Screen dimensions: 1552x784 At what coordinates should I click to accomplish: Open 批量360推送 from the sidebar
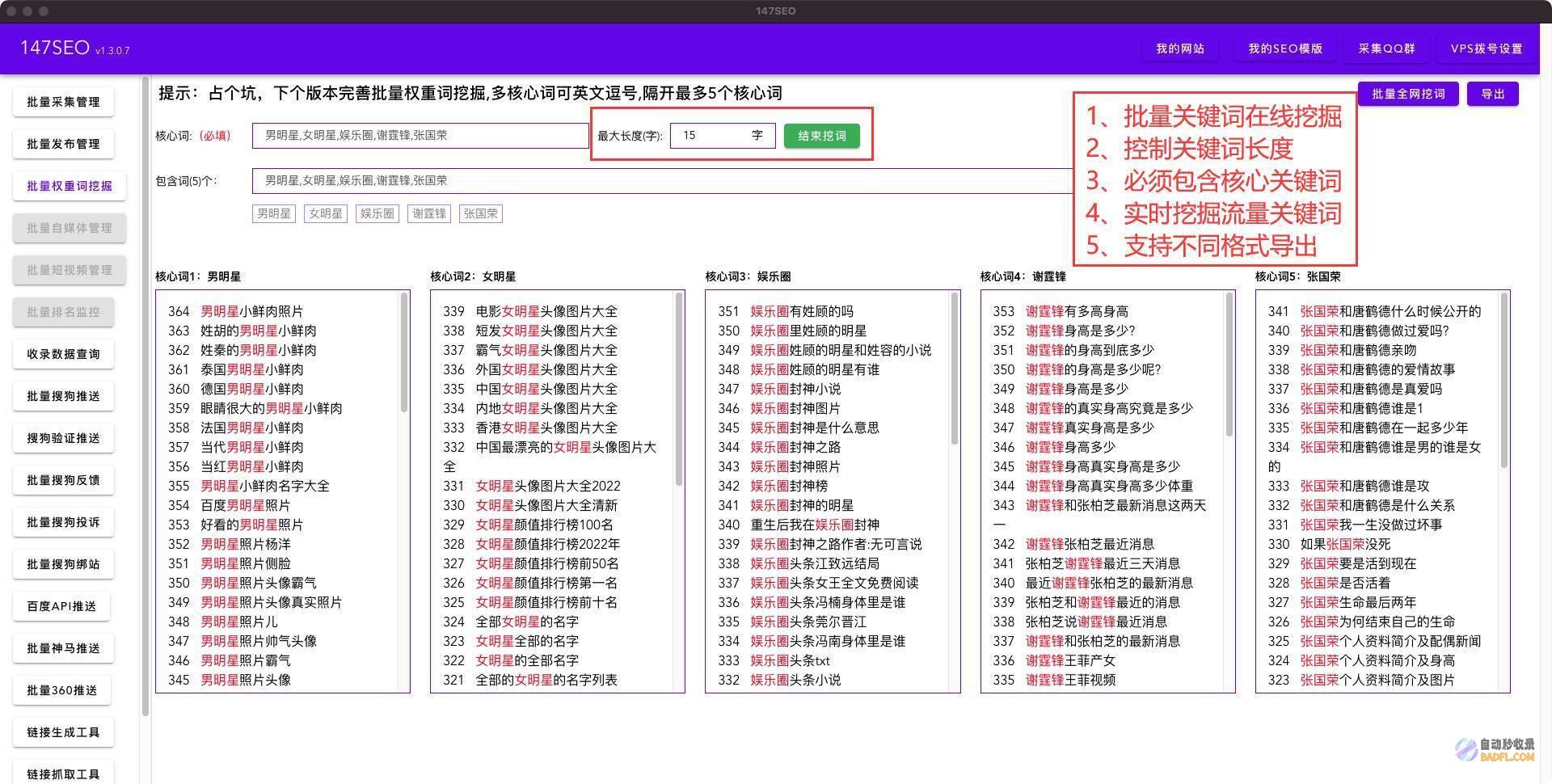[61, 690]
